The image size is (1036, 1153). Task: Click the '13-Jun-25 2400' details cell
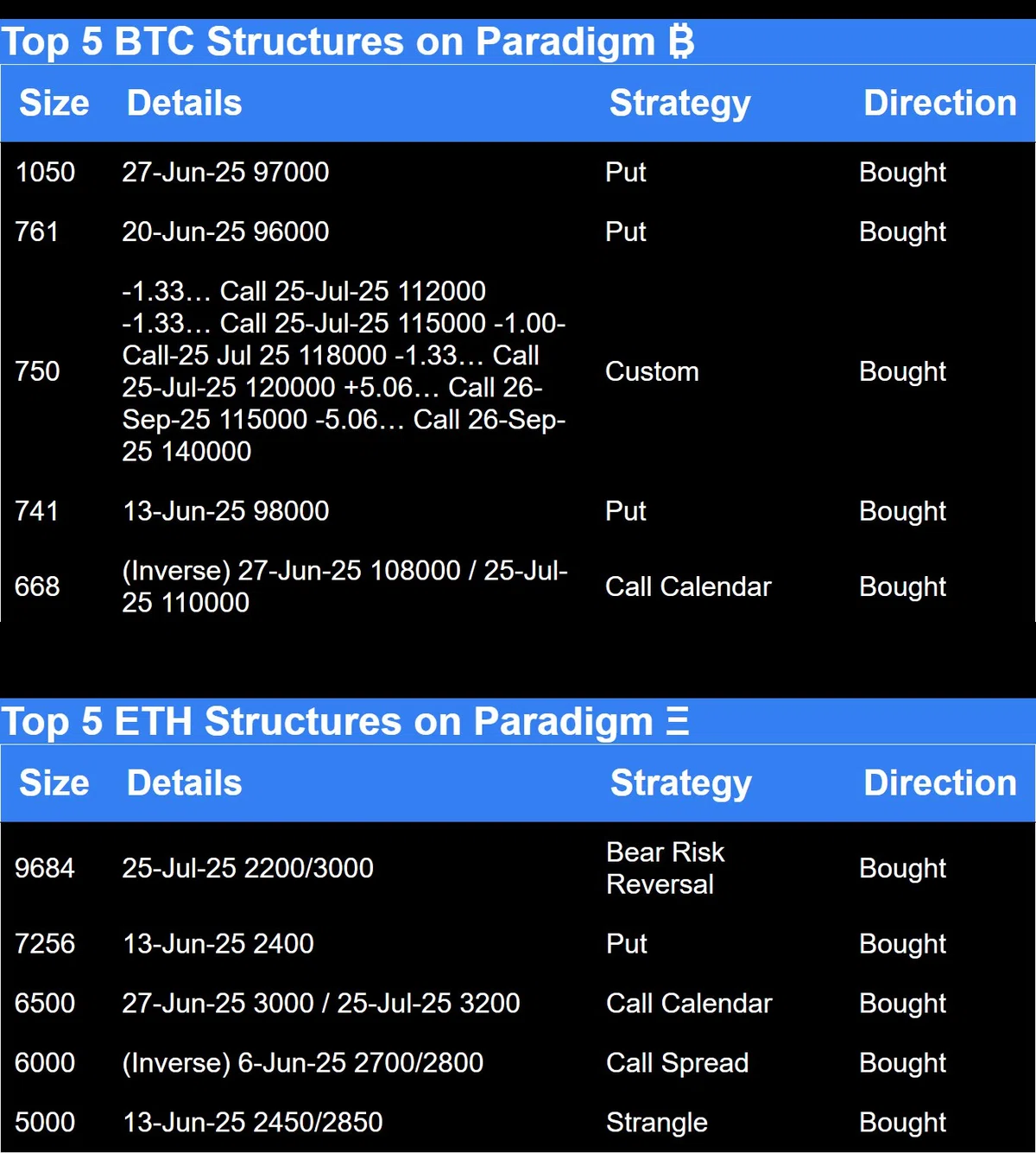click(x=218, y=943)
